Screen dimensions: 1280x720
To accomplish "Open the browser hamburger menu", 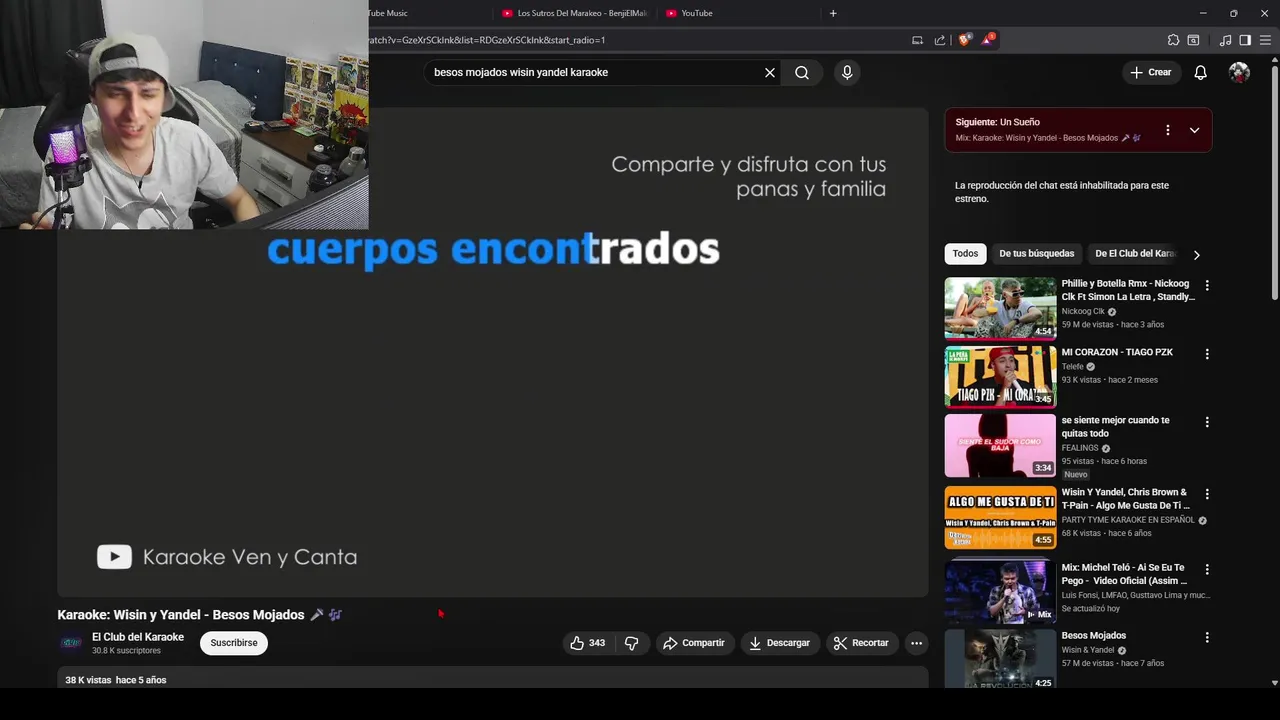I will [x=1265, y=40].
